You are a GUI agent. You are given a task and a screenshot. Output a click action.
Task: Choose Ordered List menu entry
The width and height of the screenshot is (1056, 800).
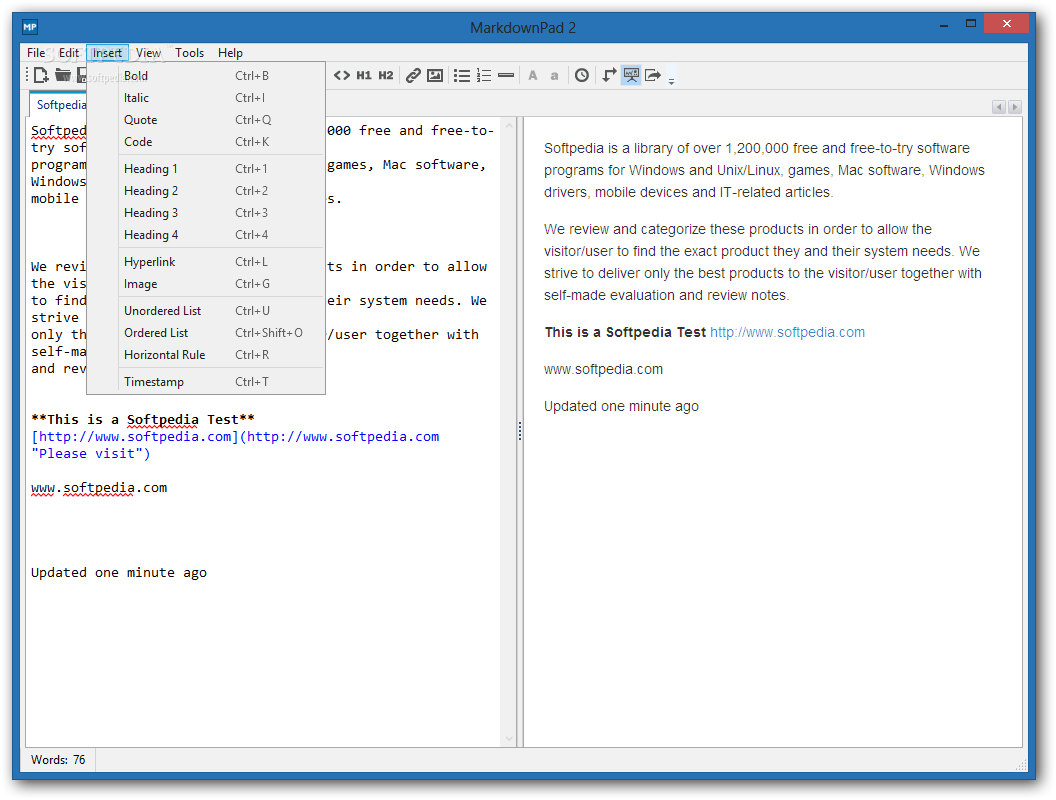(206, 333)
